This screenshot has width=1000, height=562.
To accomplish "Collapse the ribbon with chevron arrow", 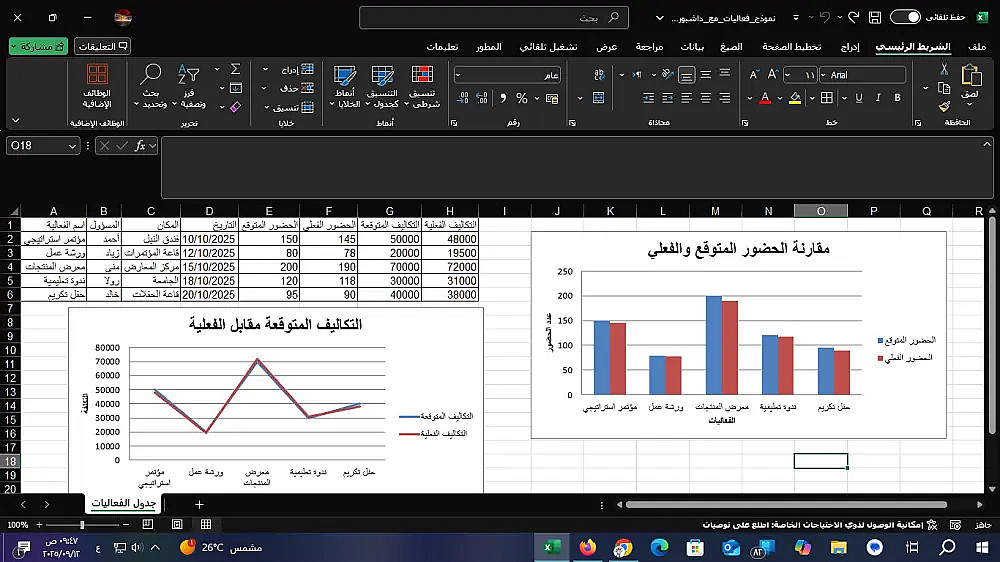I will pos(16,120).
